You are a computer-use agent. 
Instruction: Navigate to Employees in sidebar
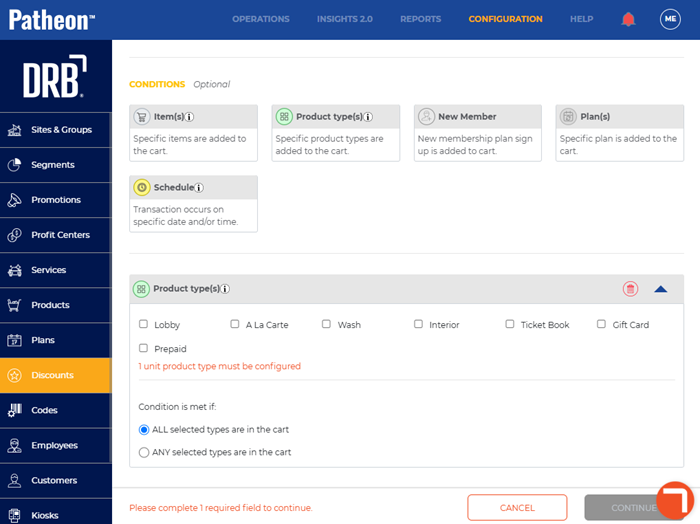pyautogui.click(x=55, y=445)
